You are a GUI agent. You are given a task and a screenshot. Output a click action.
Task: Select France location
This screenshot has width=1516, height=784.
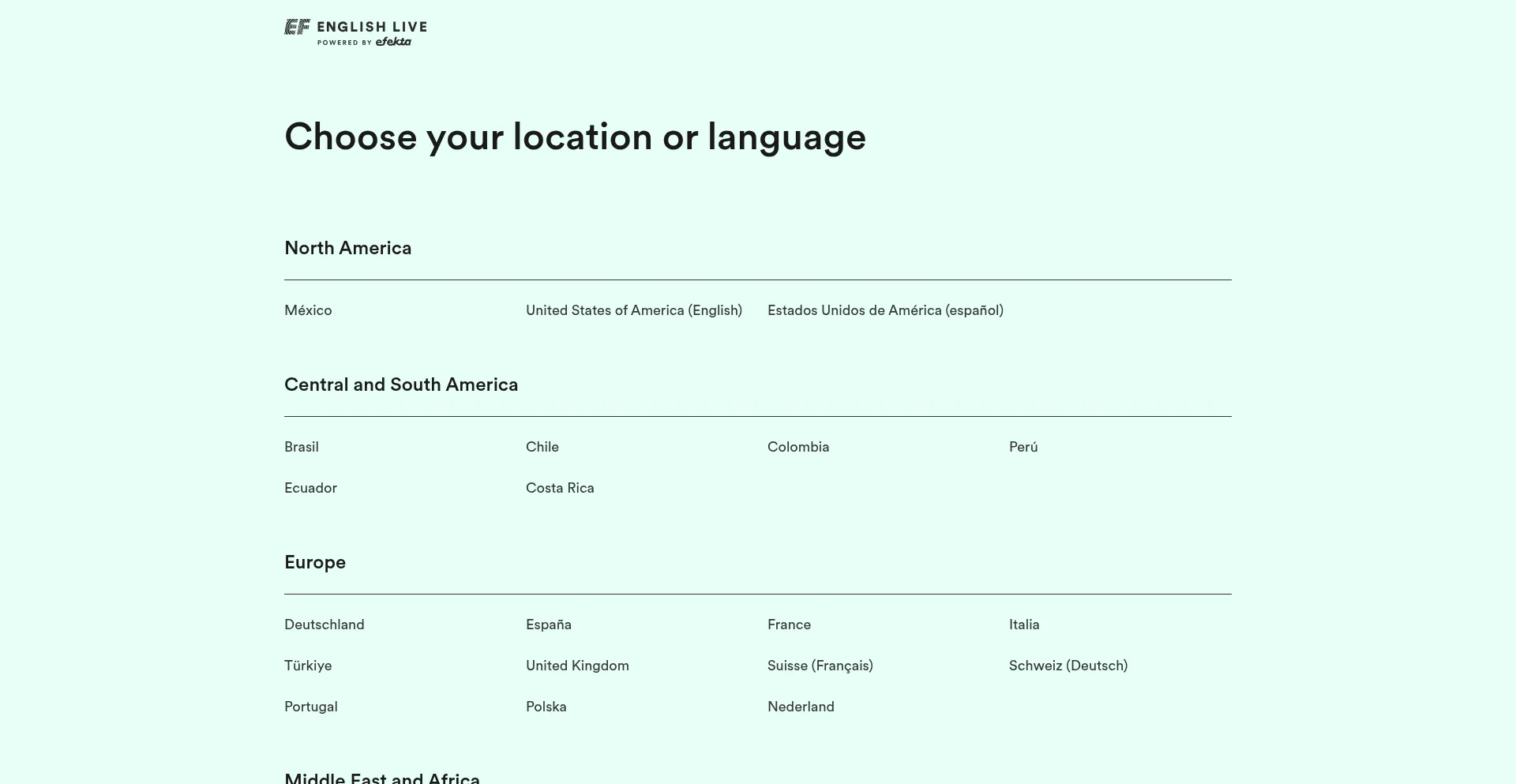tap(789, 625)
